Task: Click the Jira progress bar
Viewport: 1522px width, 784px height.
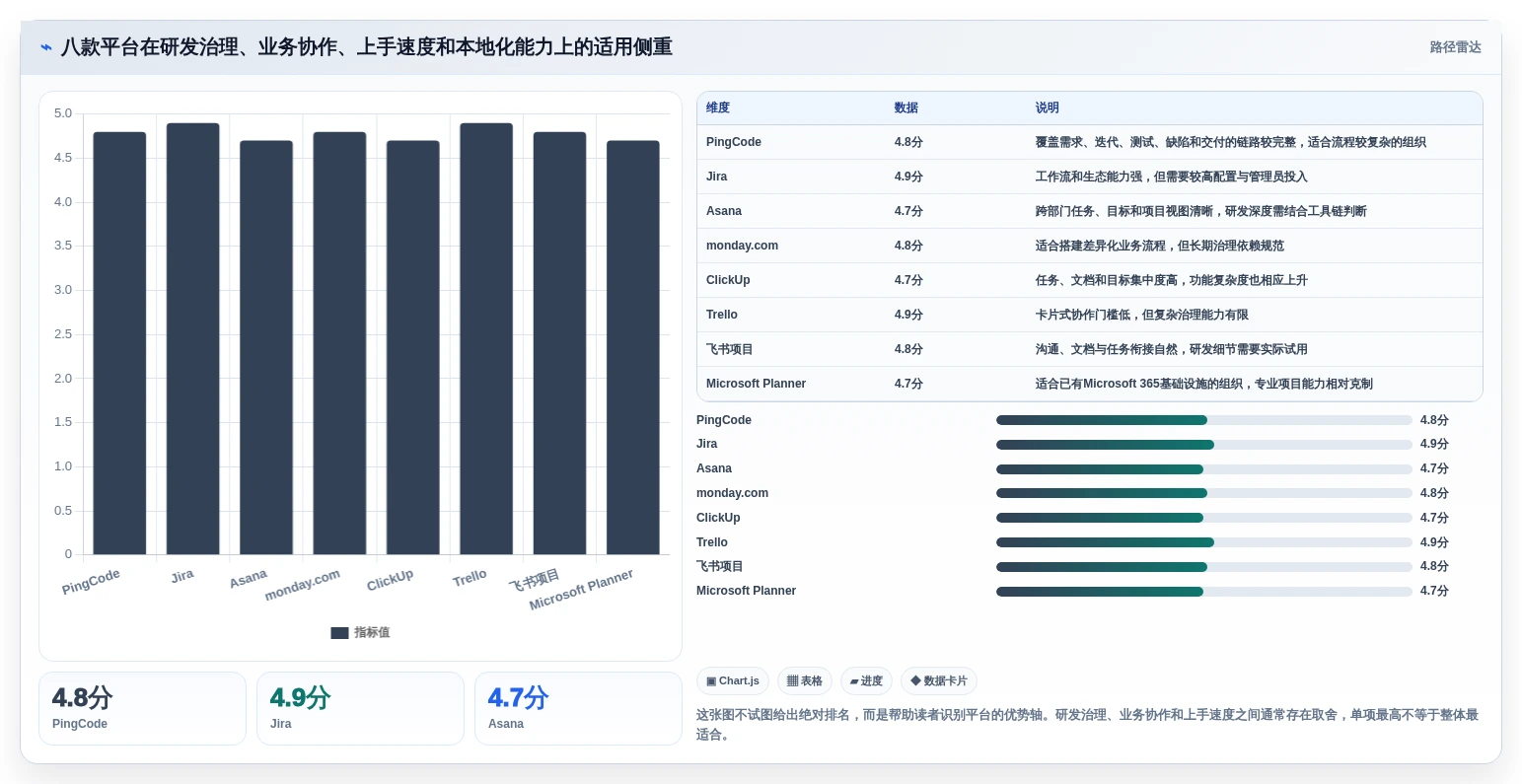Action: point(1203,445)
